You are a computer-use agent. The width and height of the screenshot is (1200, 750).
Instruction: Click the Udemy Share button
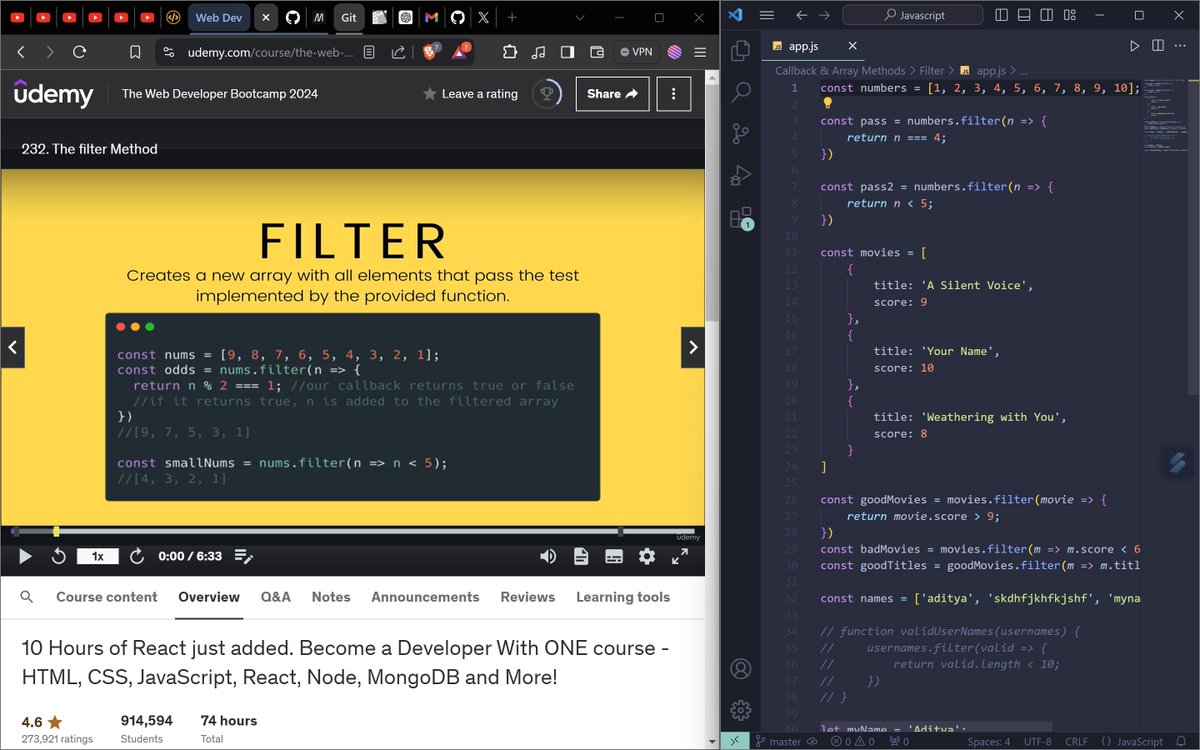click(x=612, y=93)
